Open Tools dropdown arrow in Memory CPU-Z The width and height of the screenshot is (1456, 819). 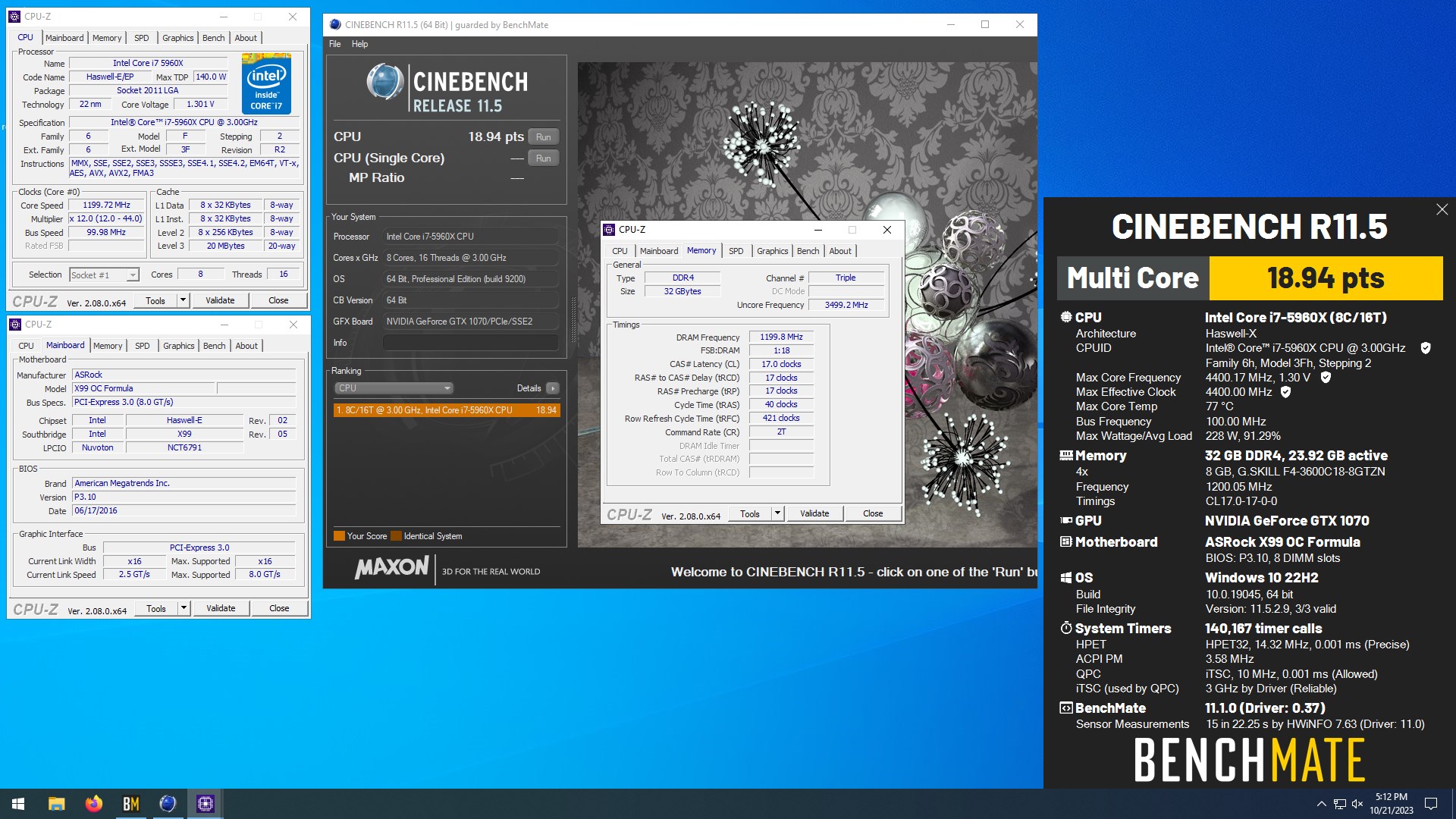(777, 513)
